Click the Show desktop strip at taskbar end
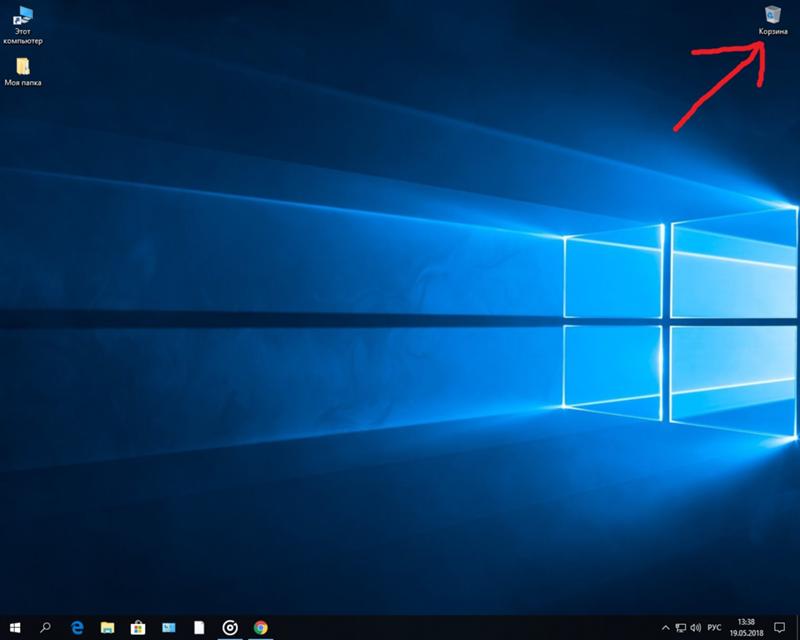The image size is (800, 640). (797, 628)
